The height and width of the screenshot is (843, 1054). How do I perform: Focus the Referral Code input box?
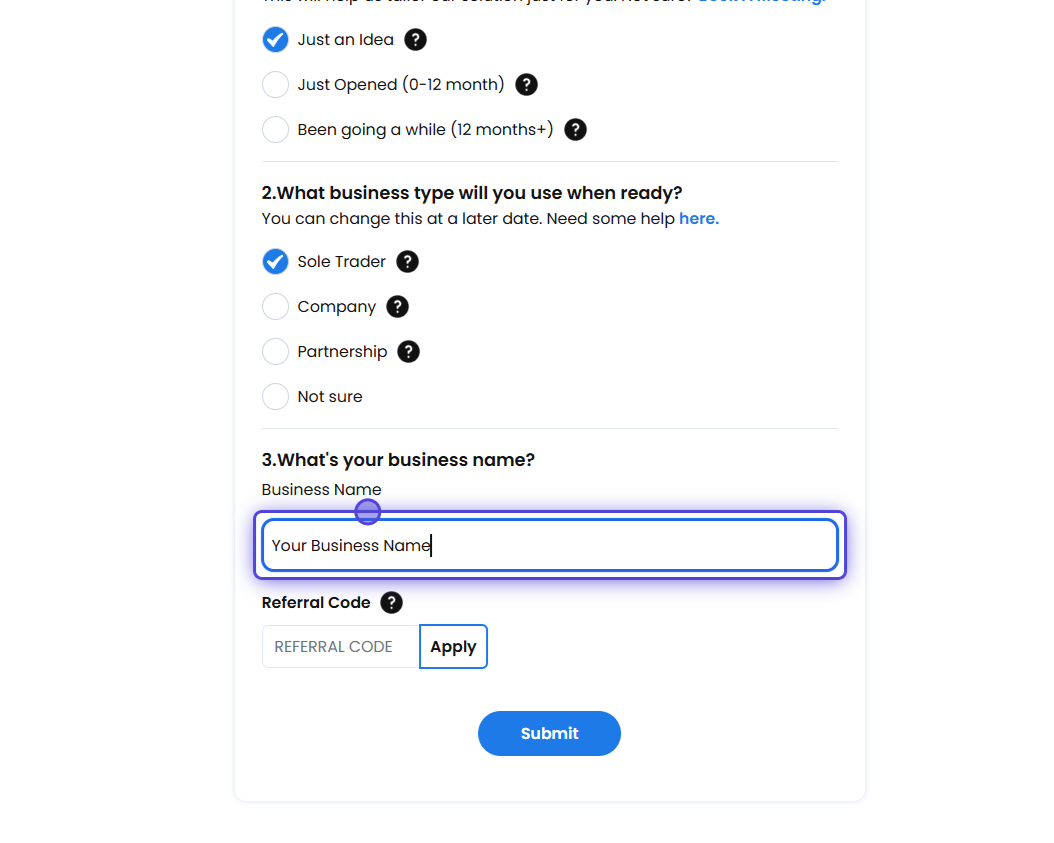click(x=340, y=647)
